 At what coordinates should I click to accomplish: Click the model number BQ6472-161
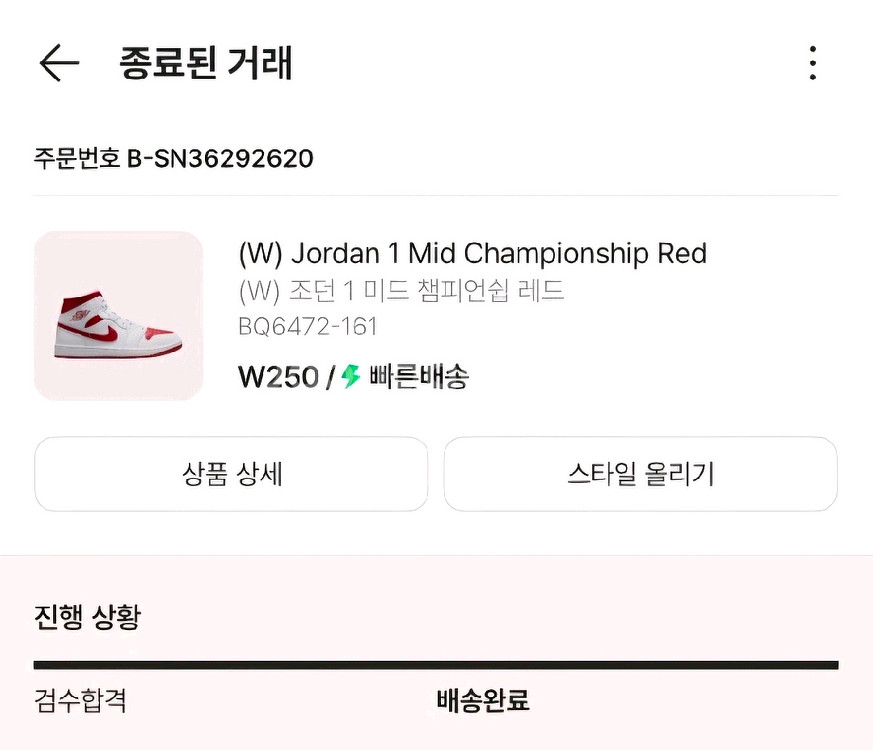pyautogui.click(x=307, y=326)
